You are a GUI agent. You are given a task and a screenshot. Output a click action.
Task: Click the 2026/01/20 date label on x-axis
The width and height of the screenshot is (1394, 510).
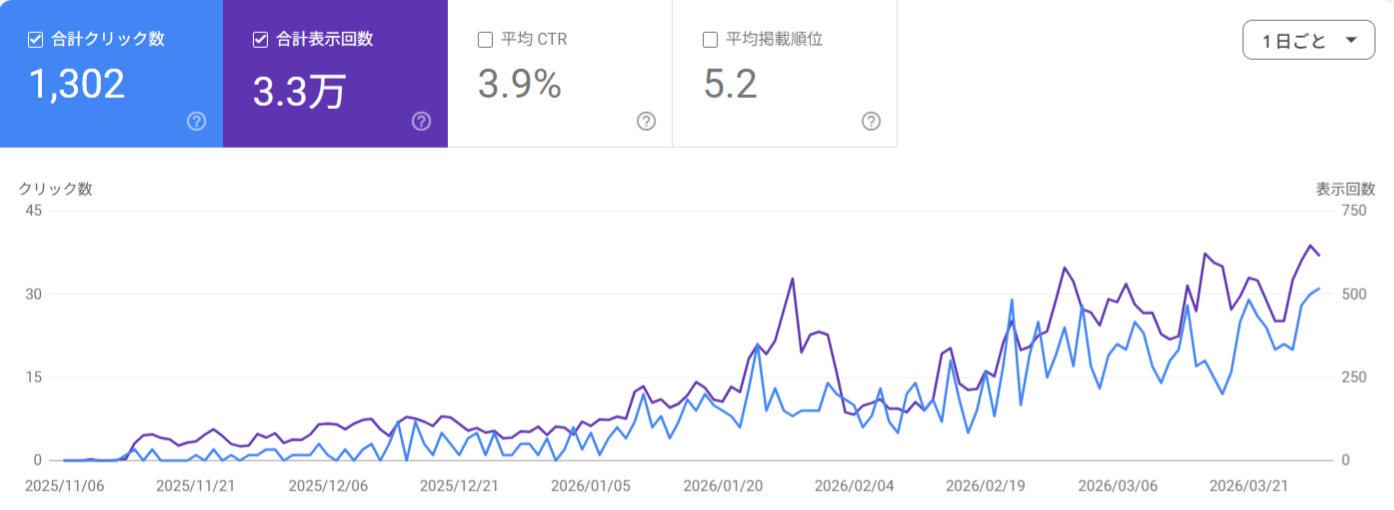(x=723, y=486)
